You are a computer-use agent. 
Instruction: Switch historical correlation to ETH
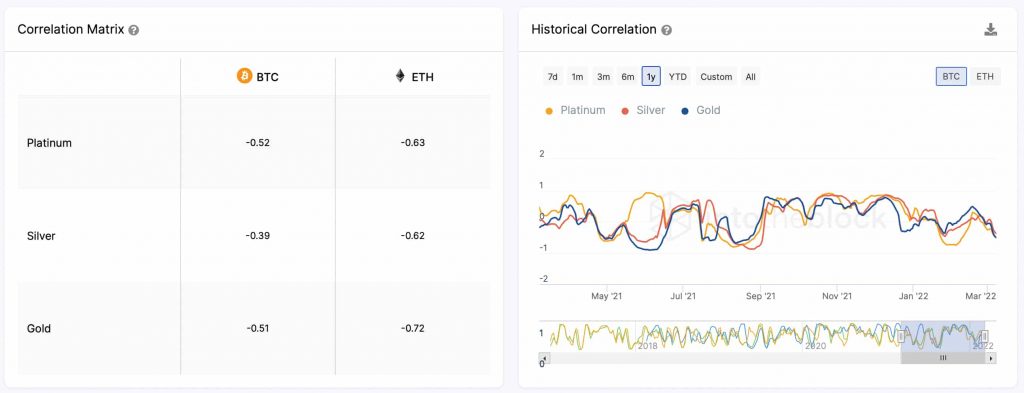pyautogui.click(x=985, y=76)
